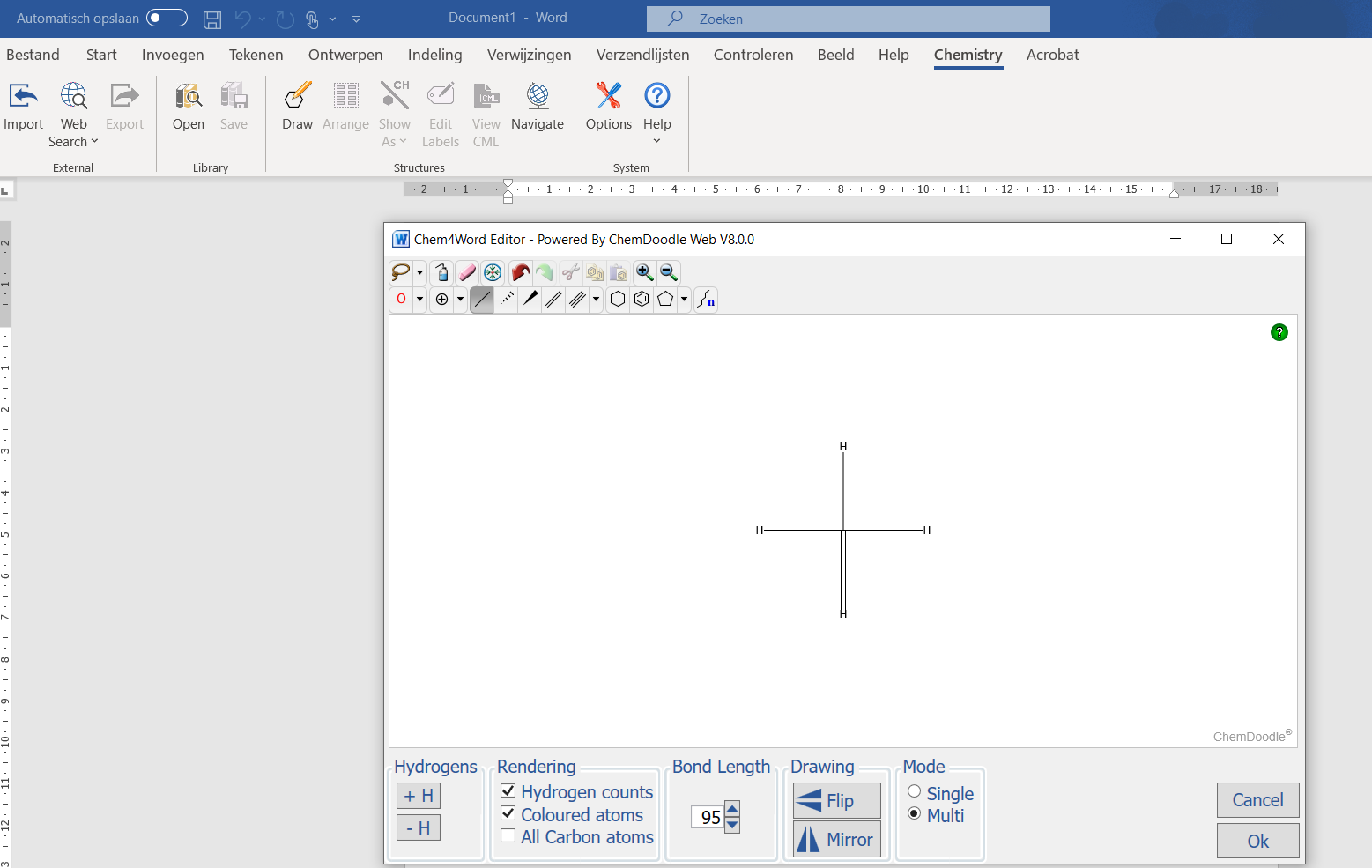Click the Cut scissors icon
1372x868 pixels.
571,272
